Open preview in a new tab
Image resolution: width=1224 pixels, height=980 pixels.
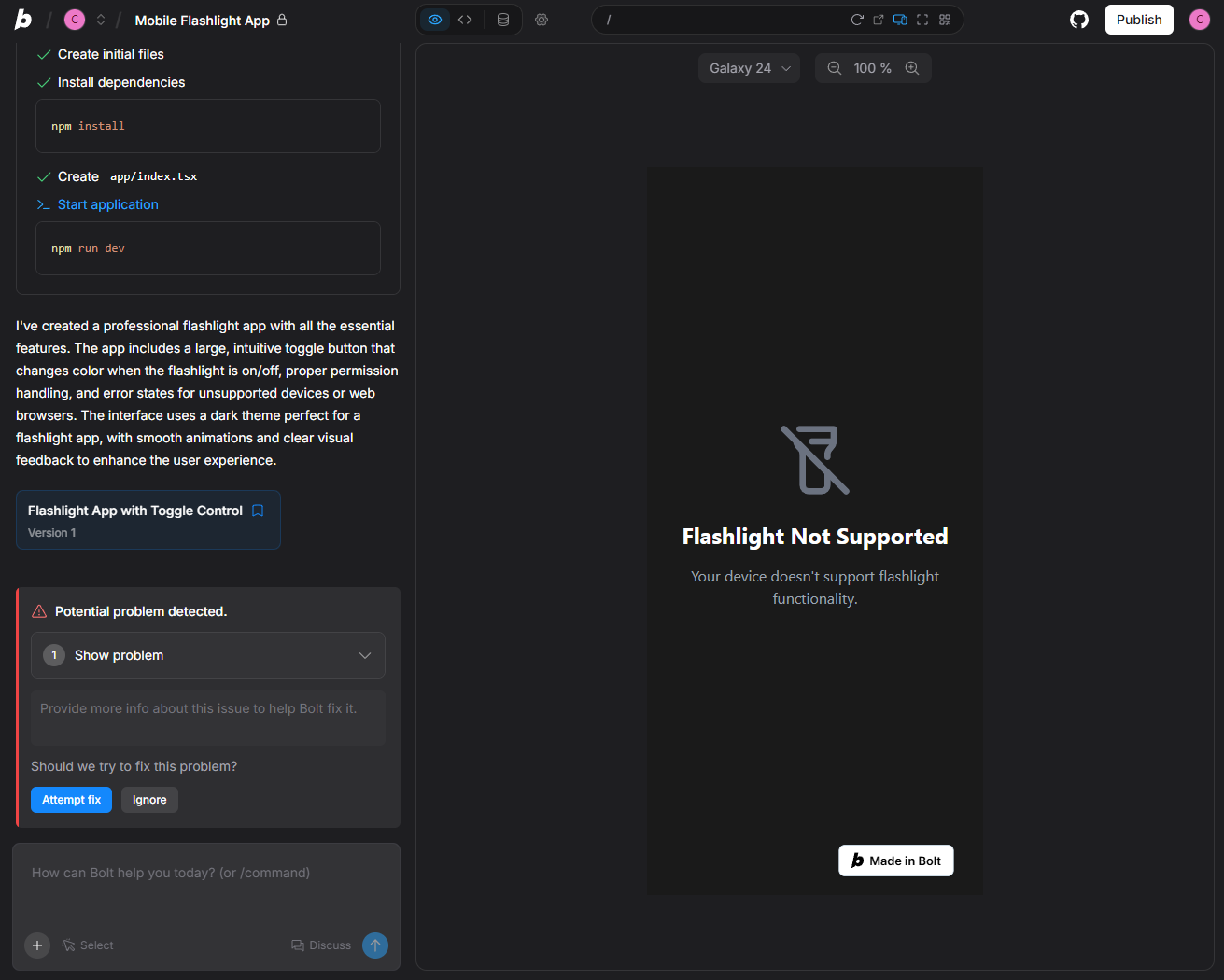pos(878,19)
